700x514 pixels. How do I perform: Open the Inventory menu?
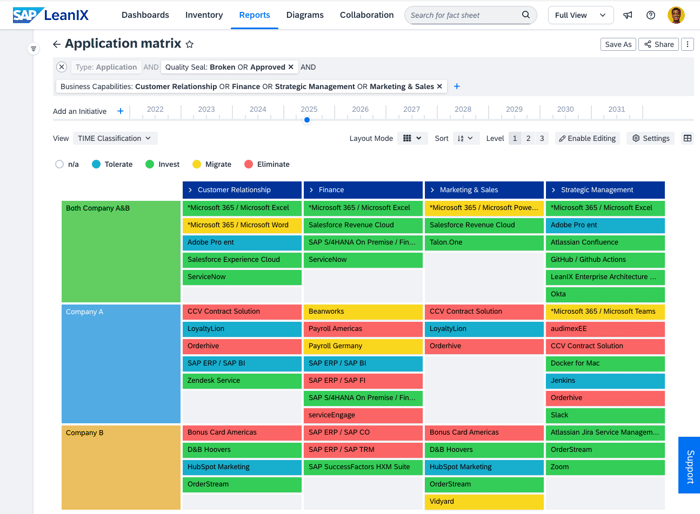(204, 15)
